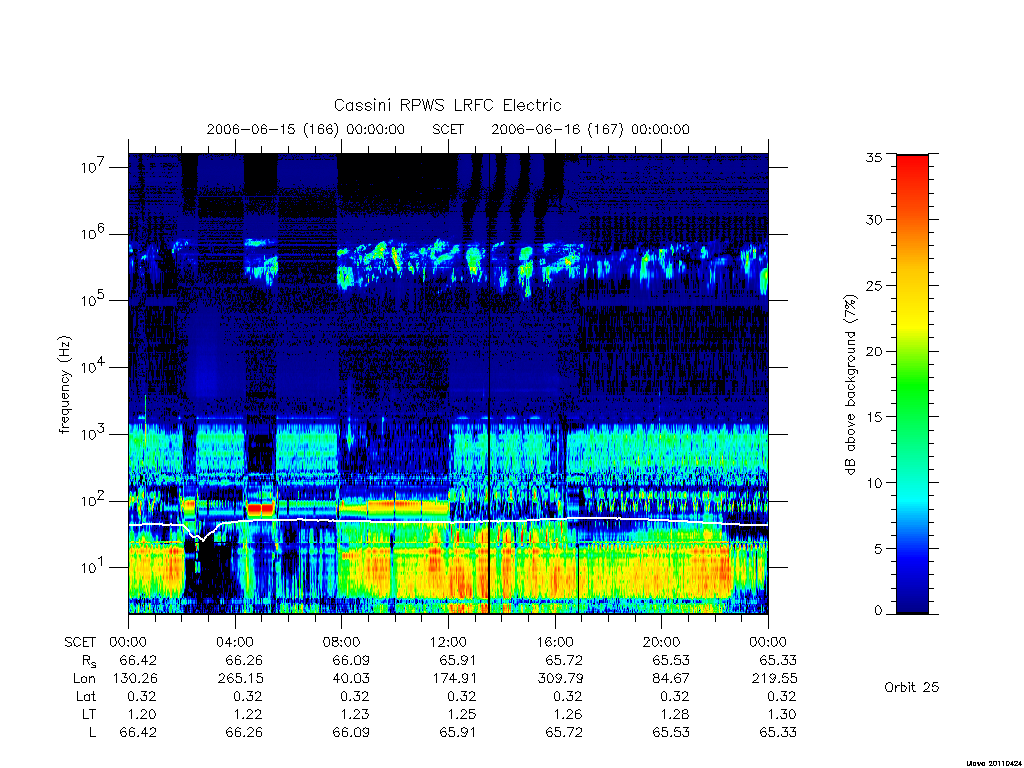Click the Lon value 174.91
The image size is (1024, 768).
458,679
